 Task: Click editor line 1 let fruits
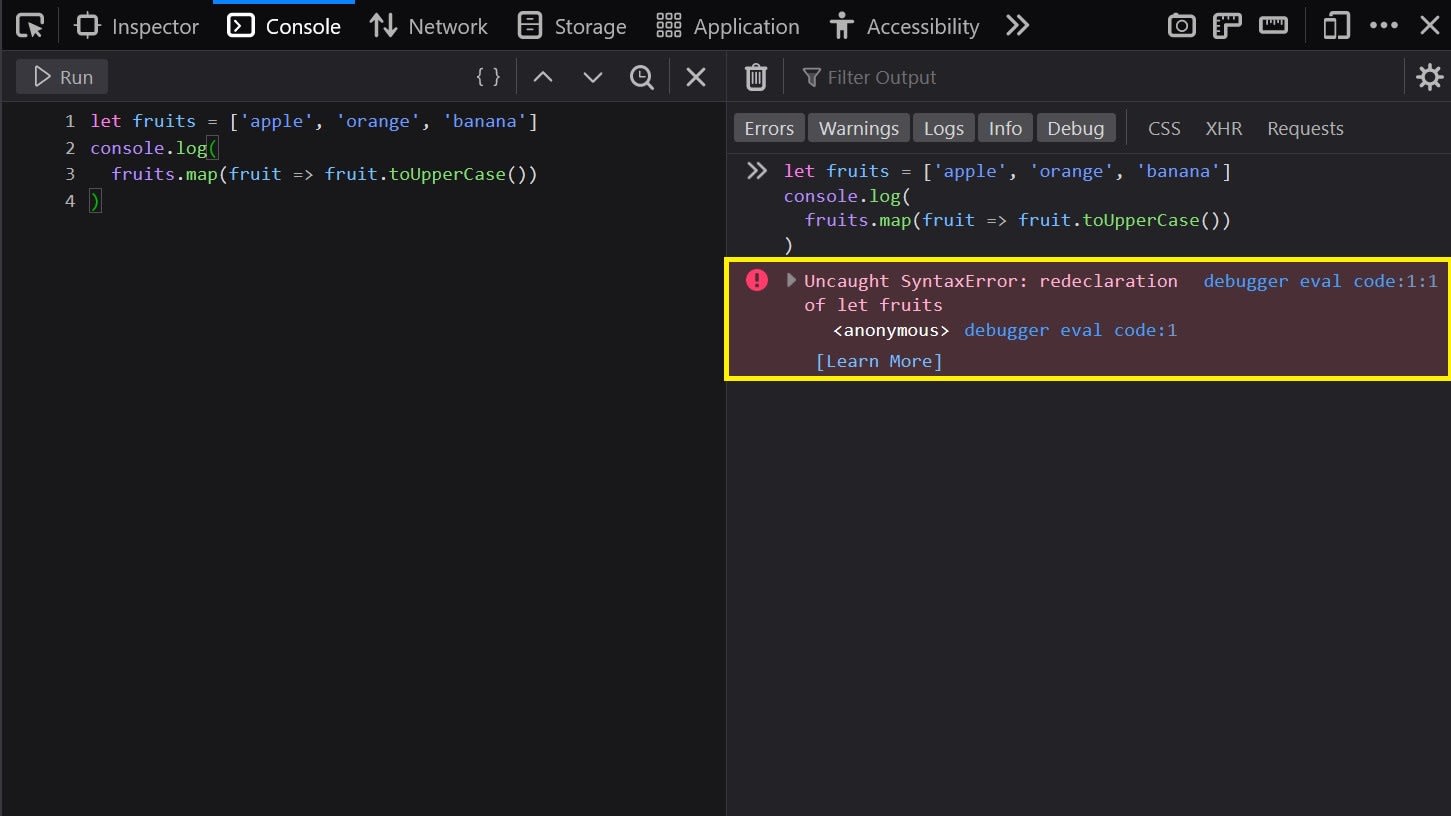pyautogui.click(x=314, y=121)
